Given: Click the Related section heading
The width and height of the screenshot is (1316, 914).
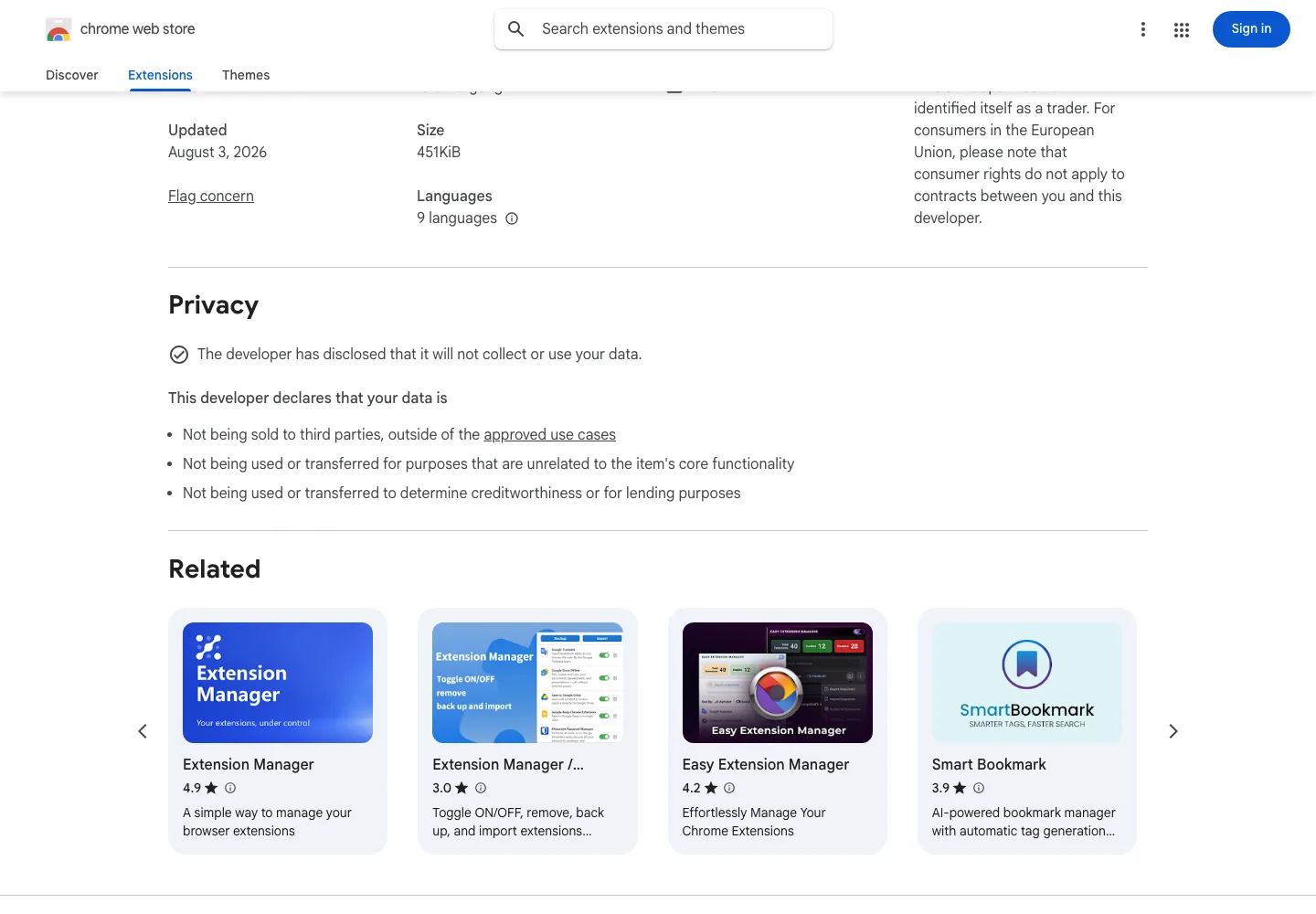Looking at the screenshot, I should point(215,569).
